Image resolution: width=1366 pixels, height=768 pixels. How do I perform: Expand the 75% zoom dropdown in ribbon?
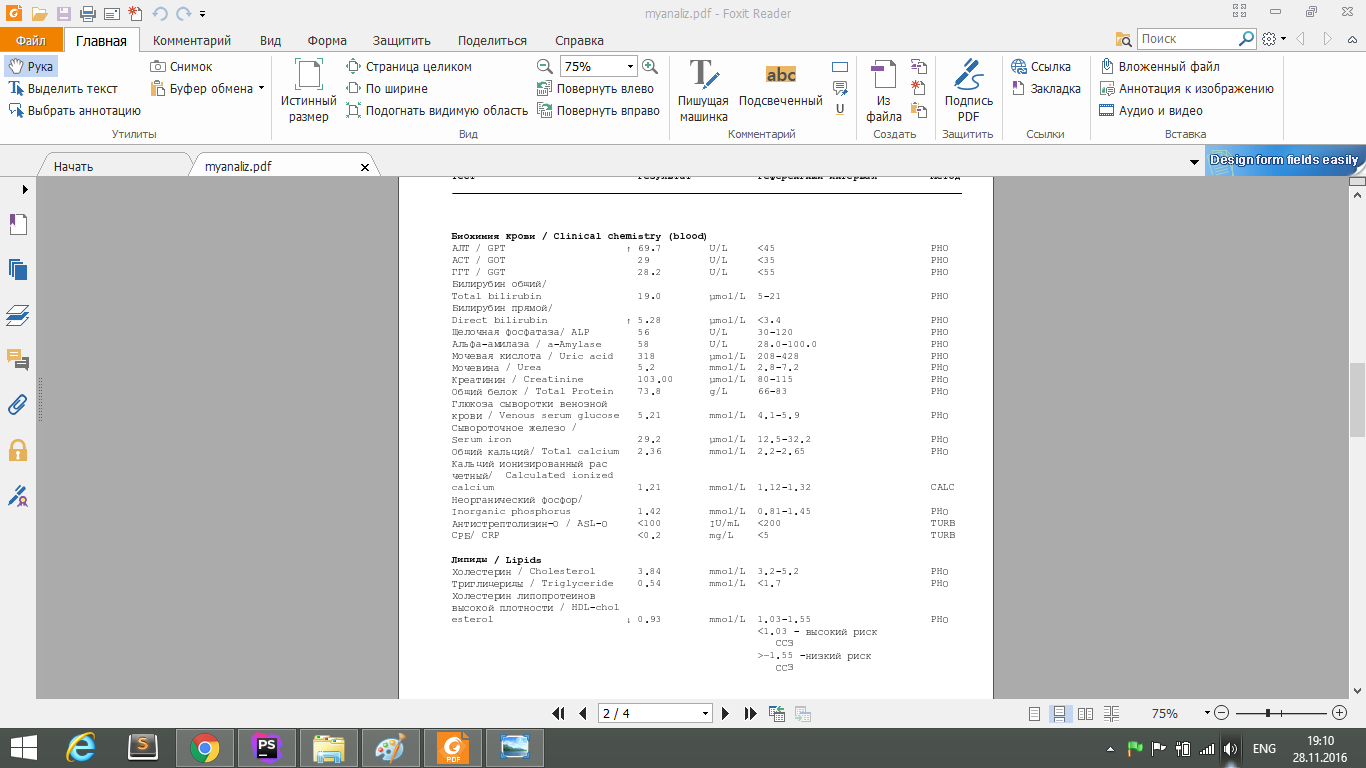[630, 66]
